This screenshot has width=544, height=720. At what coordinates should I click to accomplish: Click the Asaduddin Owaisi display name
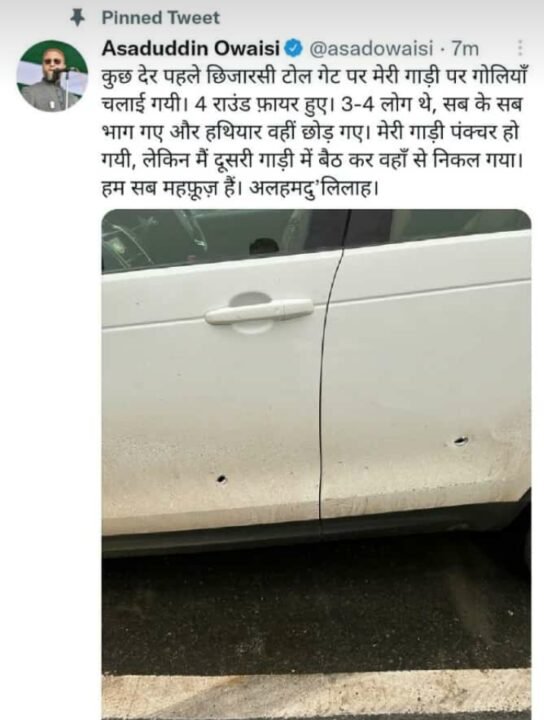(x=191, y=48)
